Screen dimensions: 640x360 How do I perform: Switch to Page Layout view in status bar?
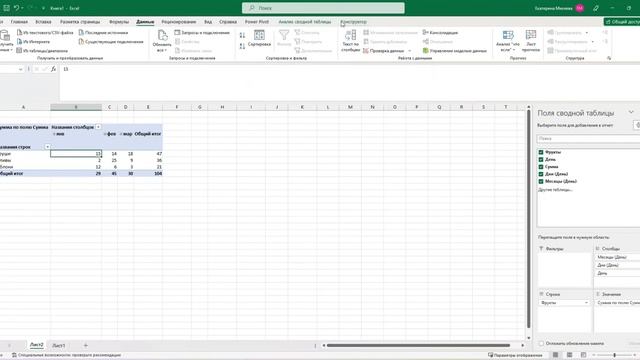coord(569,355)
